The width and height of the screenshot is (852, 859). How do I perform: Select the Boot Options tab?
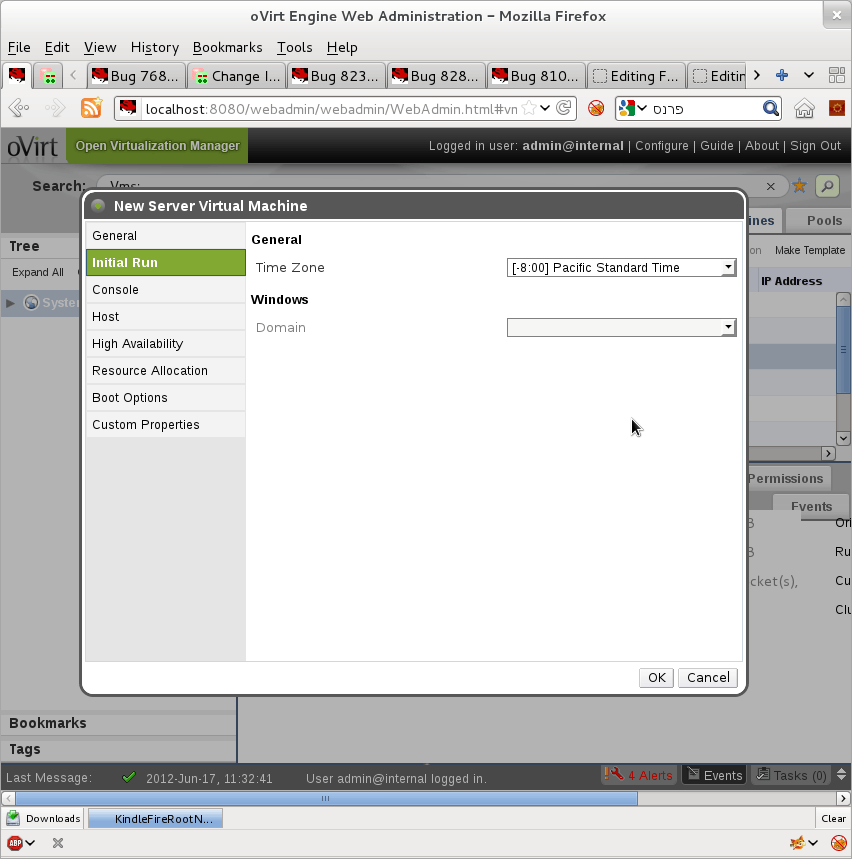point(130,398)
